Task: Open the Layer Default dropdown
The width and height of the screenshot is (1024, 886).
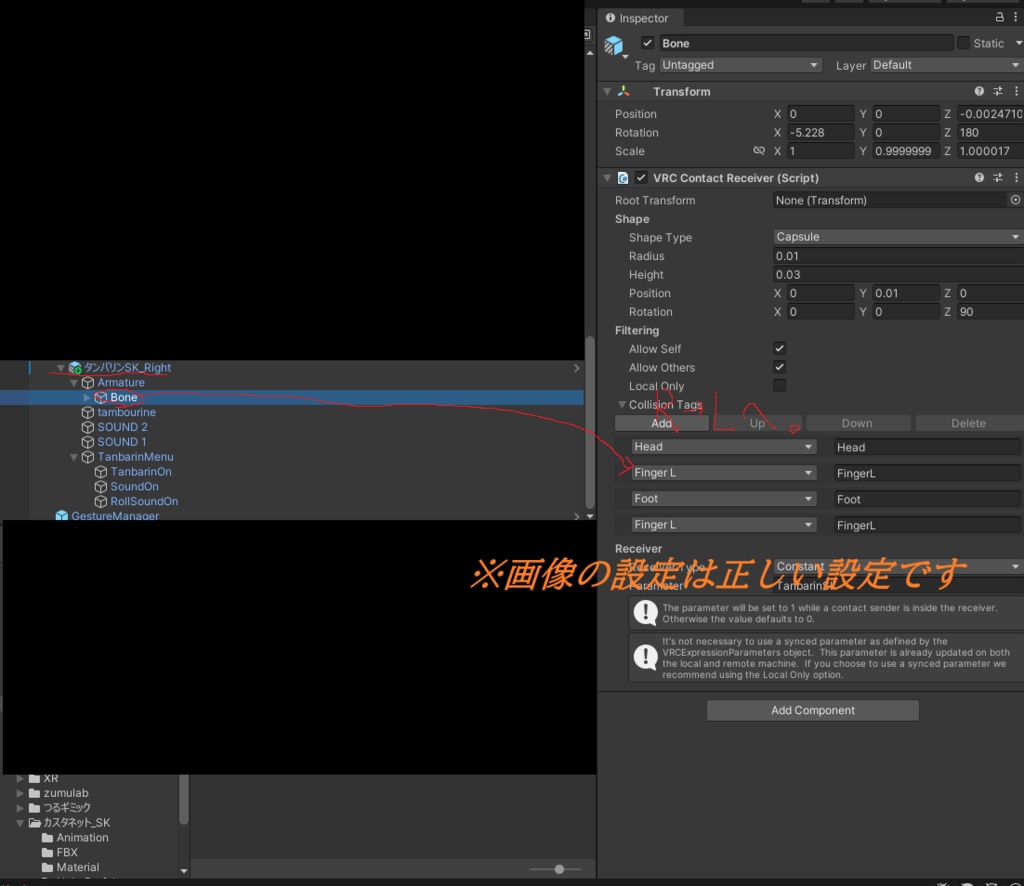Action: tap(947, 65)
